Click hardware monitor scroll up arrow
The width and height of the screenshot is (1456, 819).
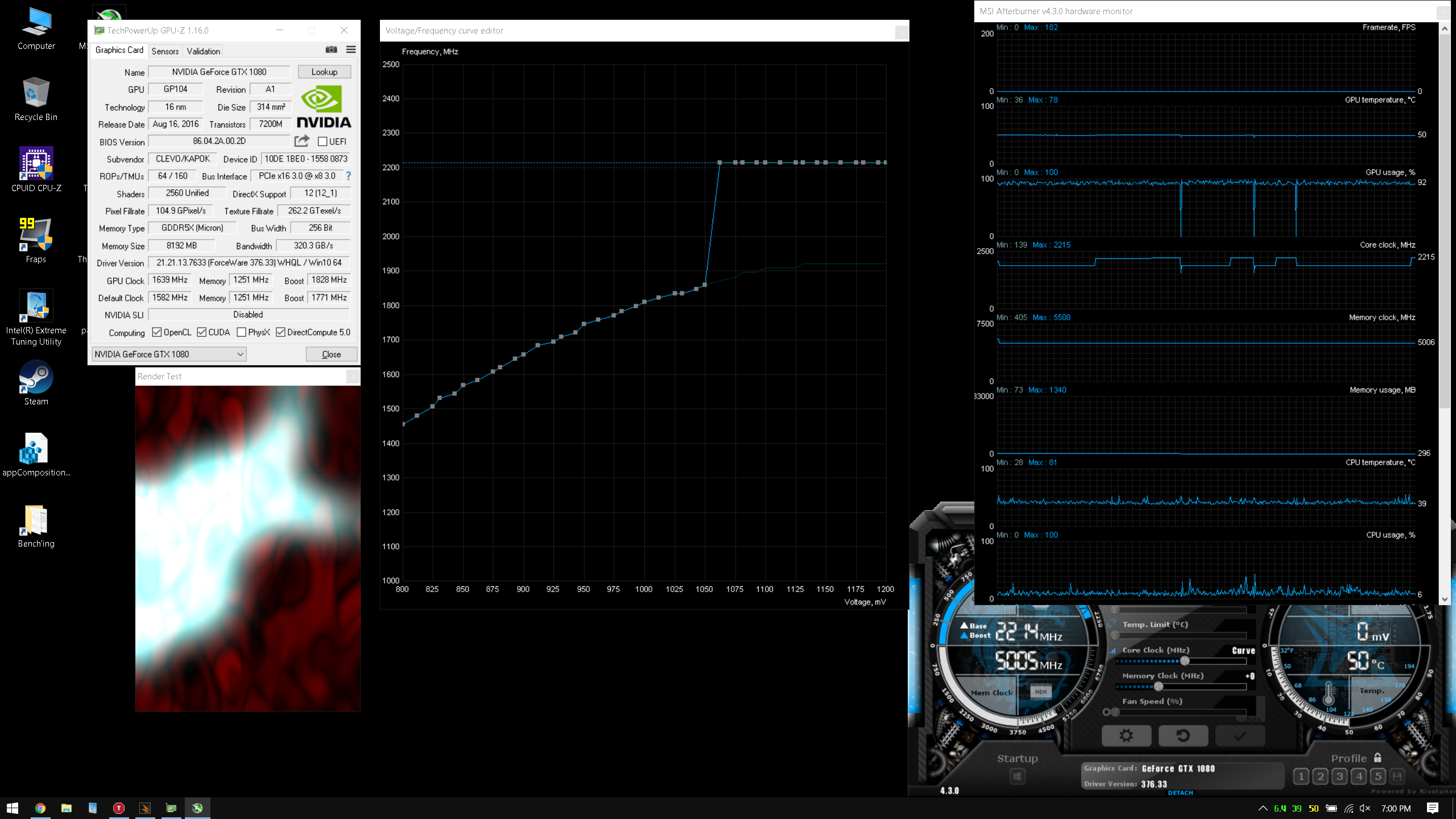(1445, 28)
